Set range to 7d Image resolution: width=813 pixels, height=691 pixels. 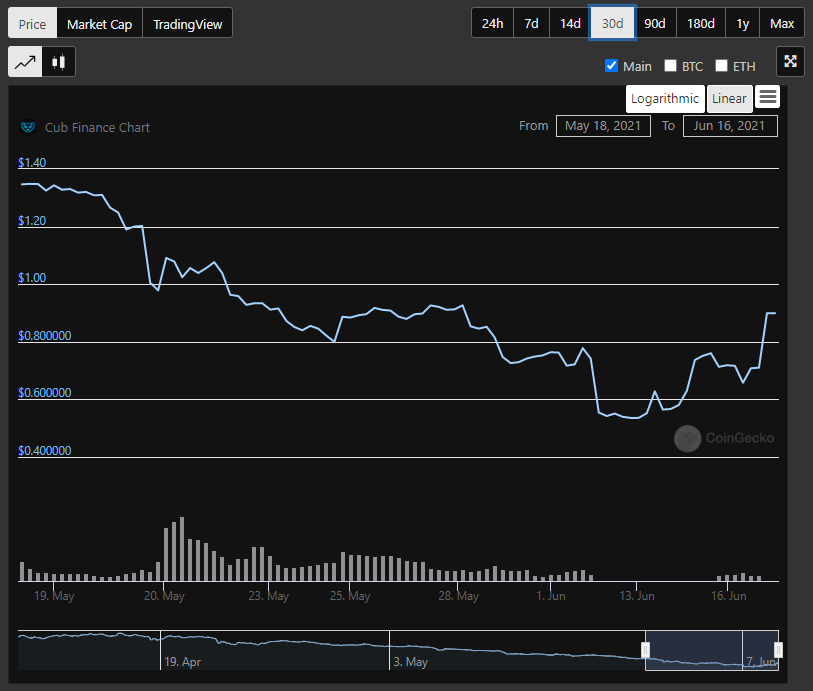[531, 23]
